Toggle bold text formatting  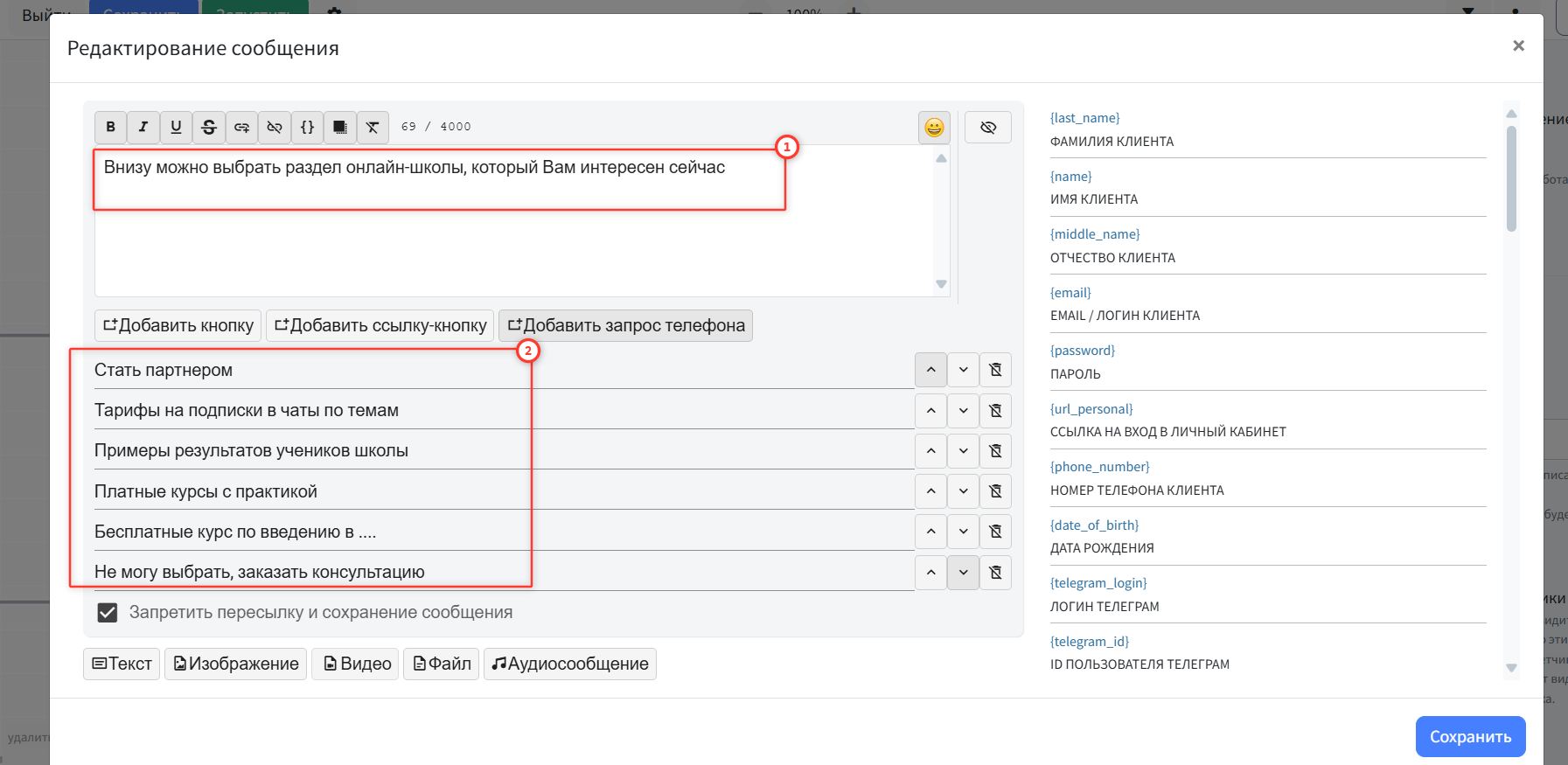click(110, 127)
